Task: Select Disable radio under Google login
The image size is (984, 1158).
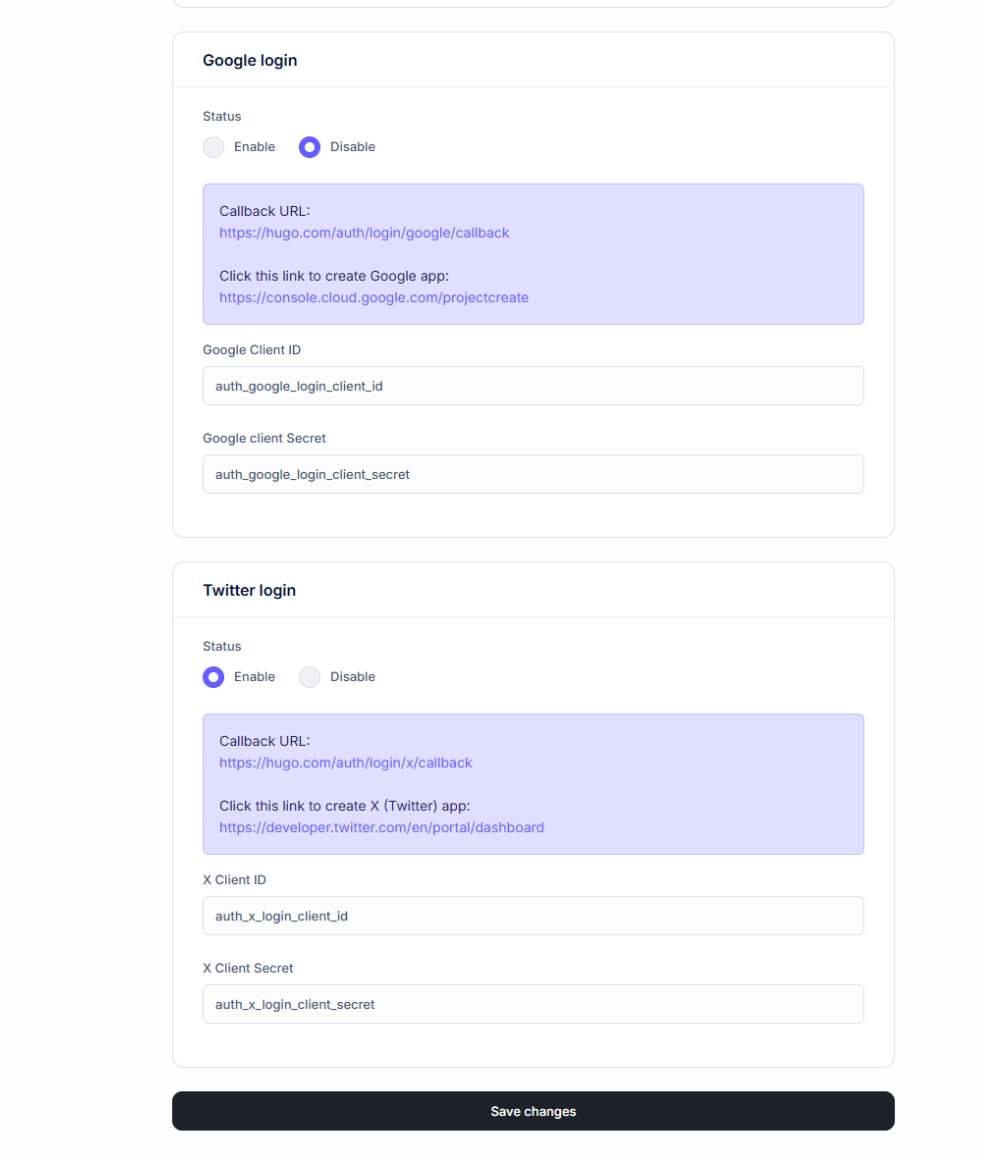Action: click(310, 147)
